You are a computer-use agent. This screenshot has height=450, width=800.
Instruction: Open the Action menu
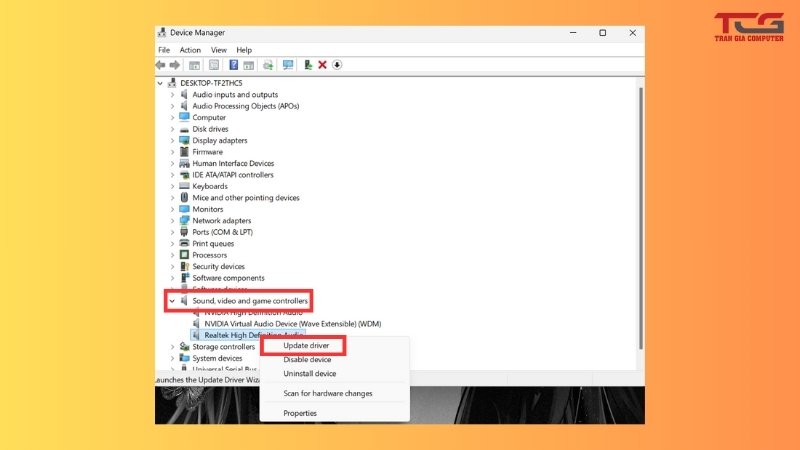(x=190, y=50)
